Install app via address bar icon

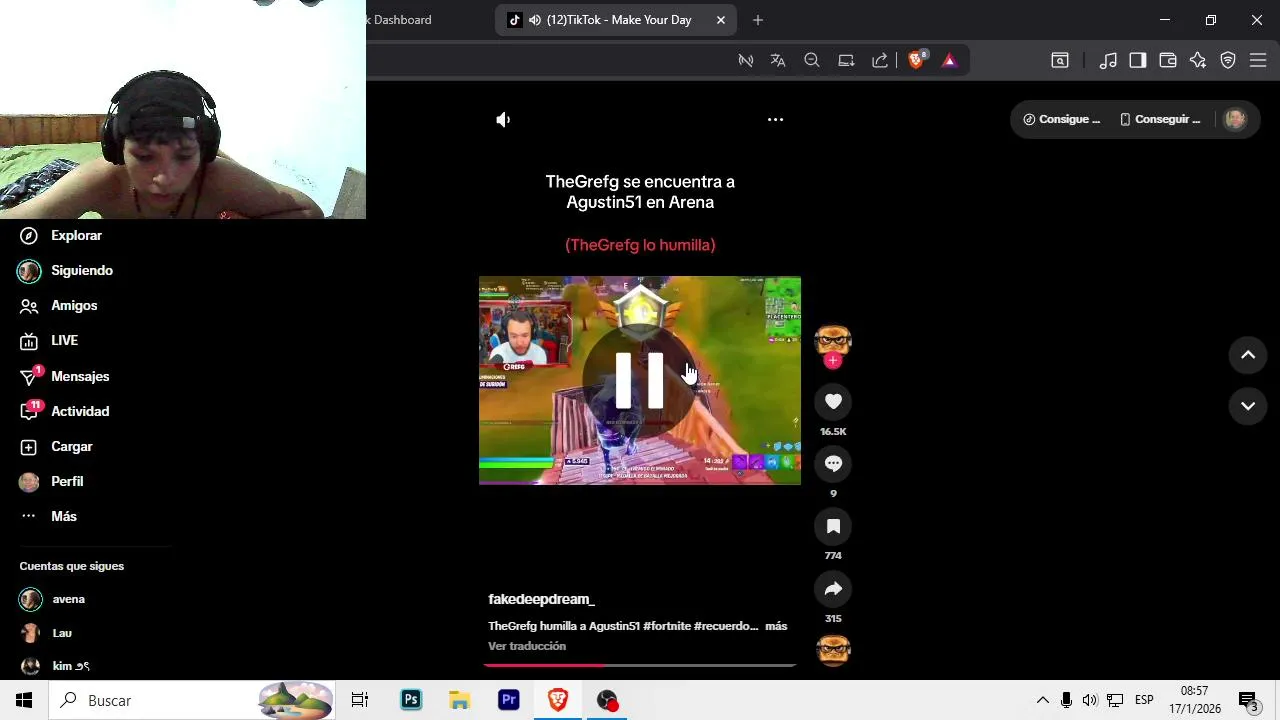tap(846, 61)
